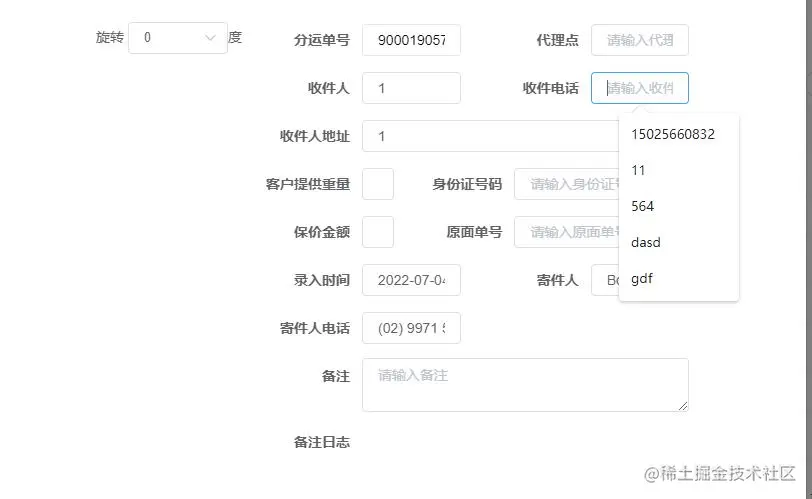Focus the 分运单号 input field
812x499 pixels.
(x=411, y=40)
